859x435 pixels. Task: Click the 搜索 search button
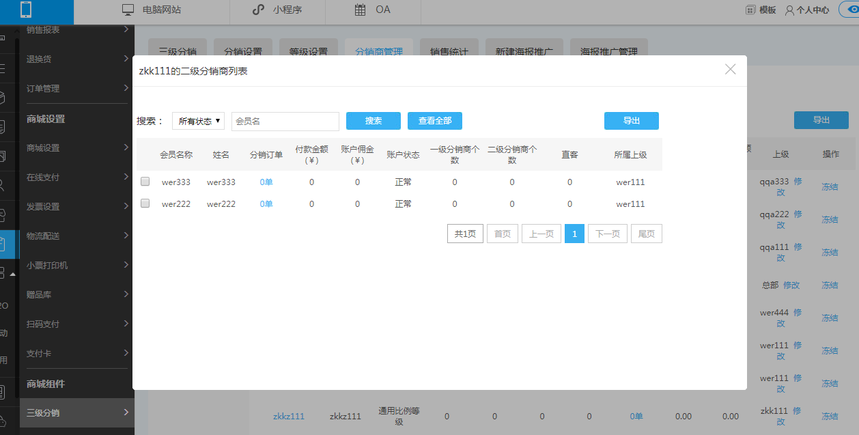pyautogui.click(x=373, y=121)
